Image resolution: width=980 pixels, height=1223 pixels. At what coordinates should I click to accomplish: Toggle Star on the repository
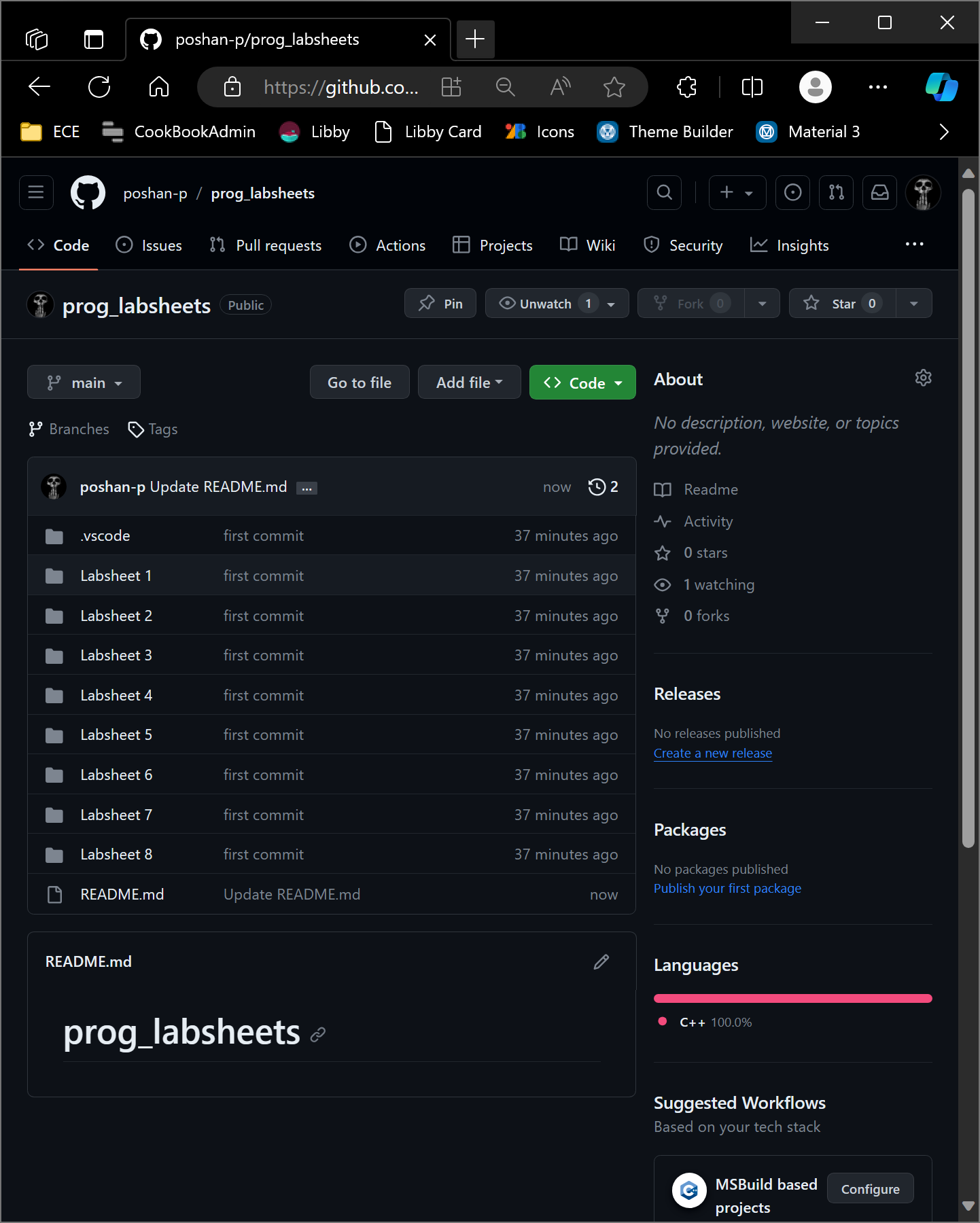(843, 303)
